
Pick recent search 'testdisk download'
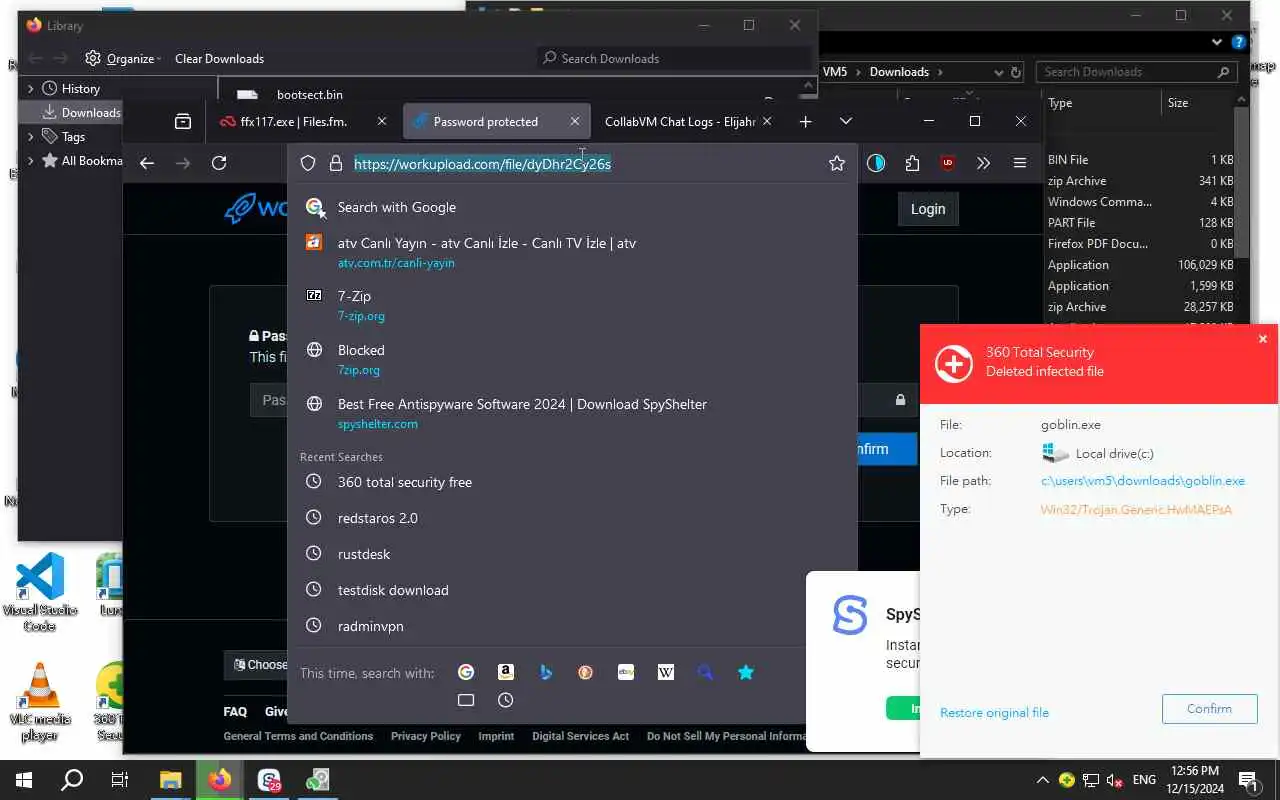(572, 590)
